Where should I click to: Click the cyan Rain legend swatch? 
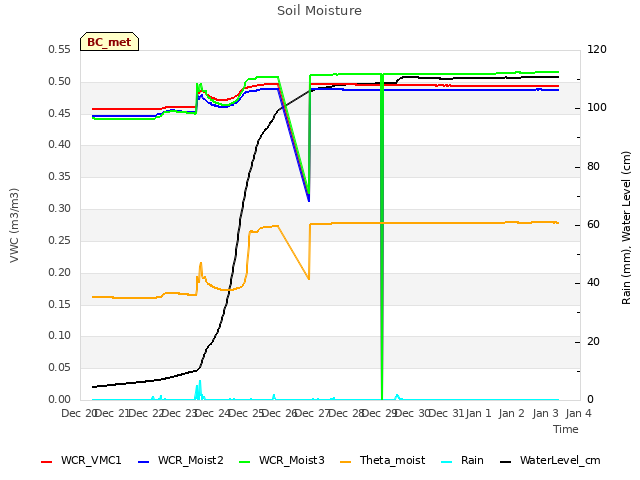[x=447, y=462]
